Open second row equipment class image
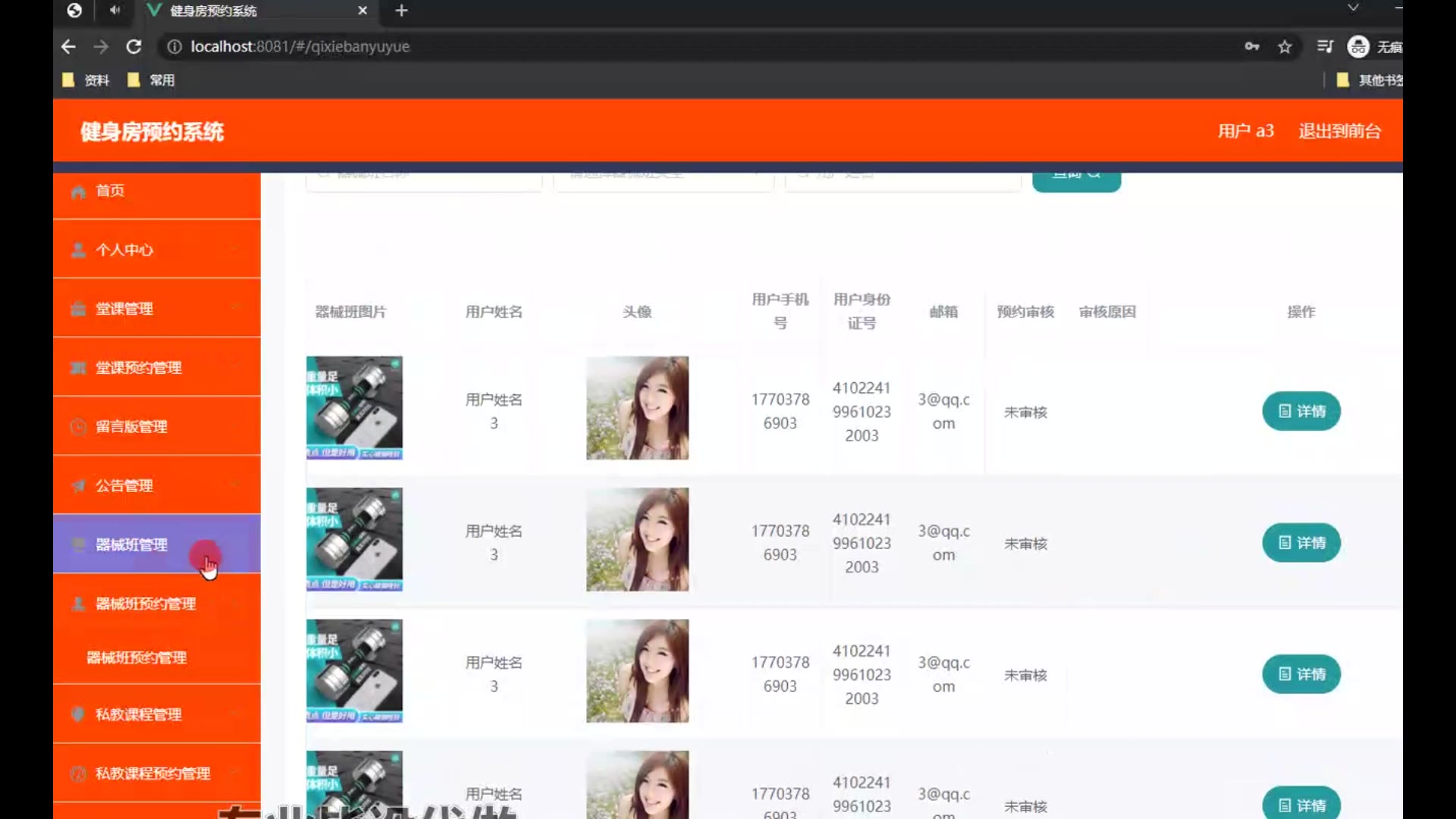This screenshot has width=1456, height=819. [354, 539]
